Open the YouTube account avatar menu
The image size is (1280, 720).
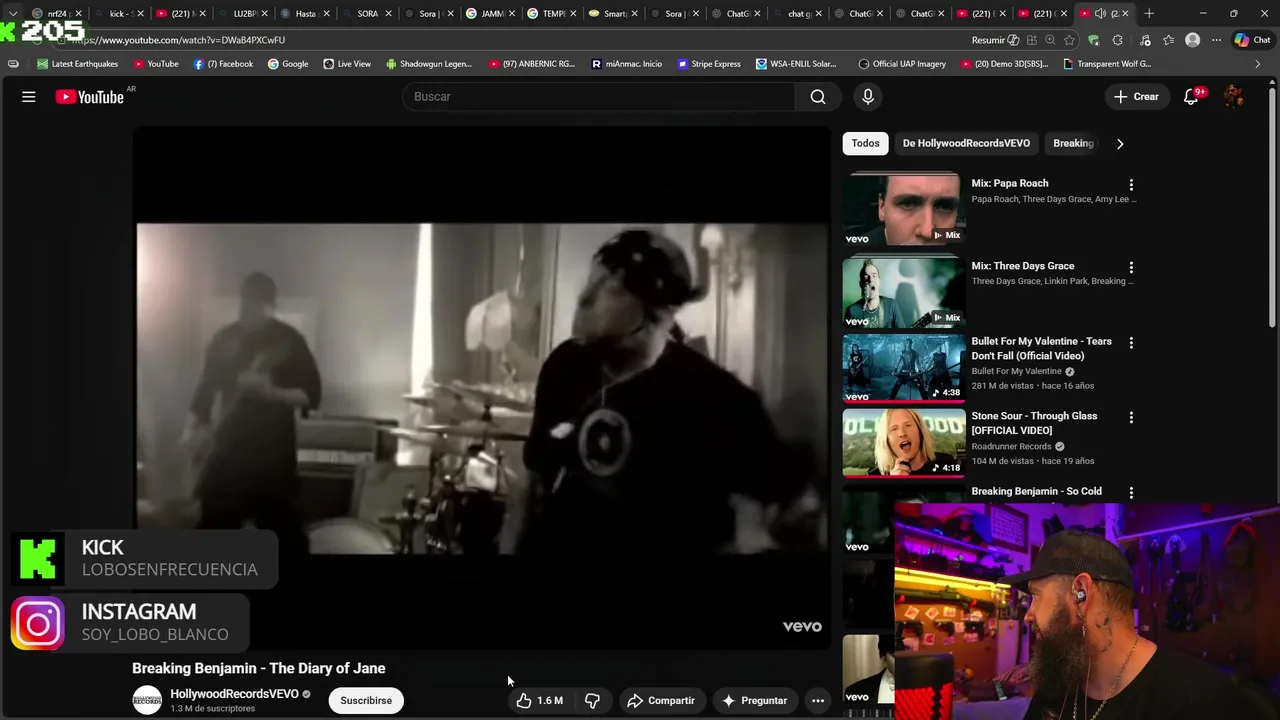(x=1234, y=97)
